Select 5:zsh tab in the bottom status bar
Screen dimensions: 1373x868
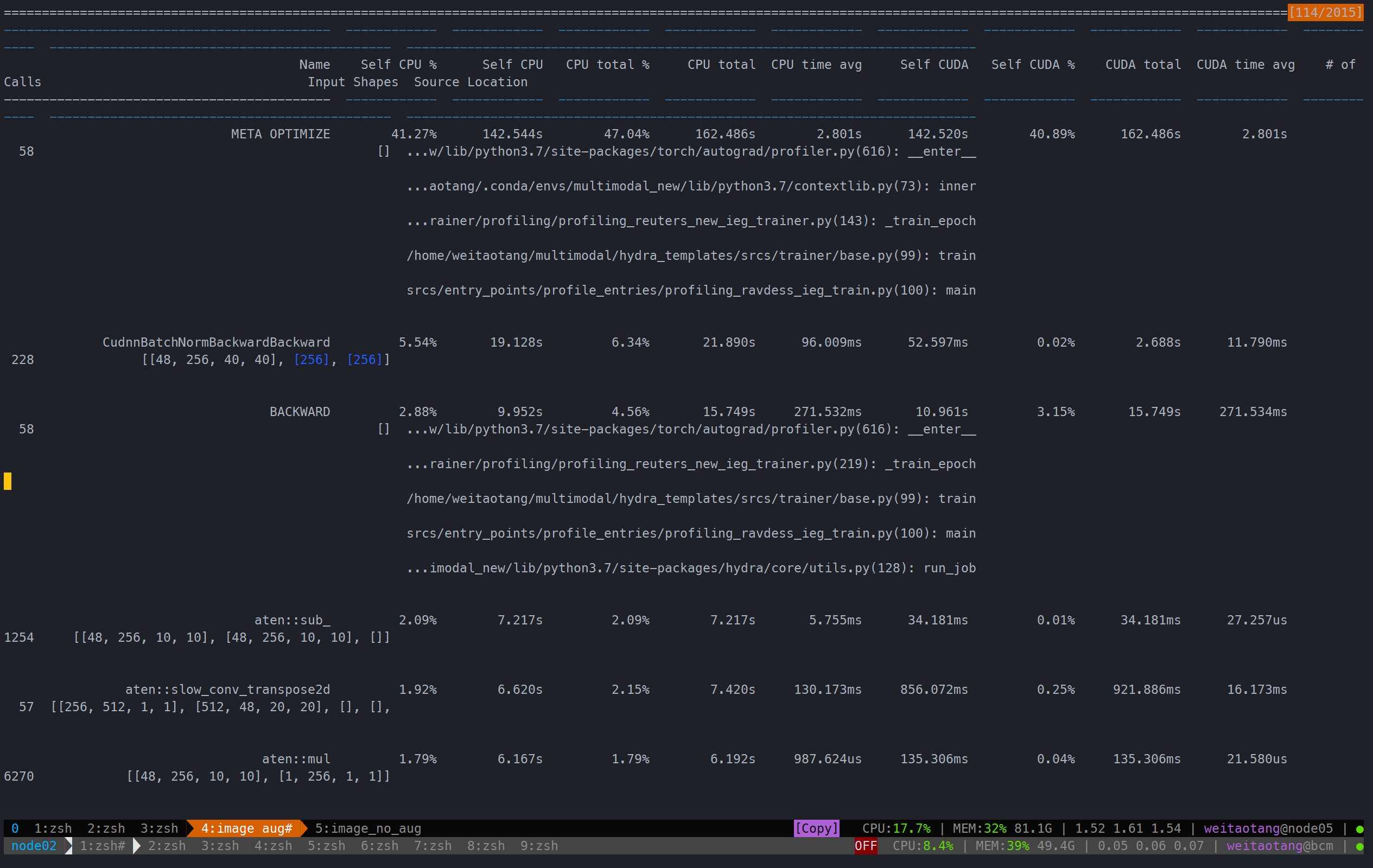327,846
